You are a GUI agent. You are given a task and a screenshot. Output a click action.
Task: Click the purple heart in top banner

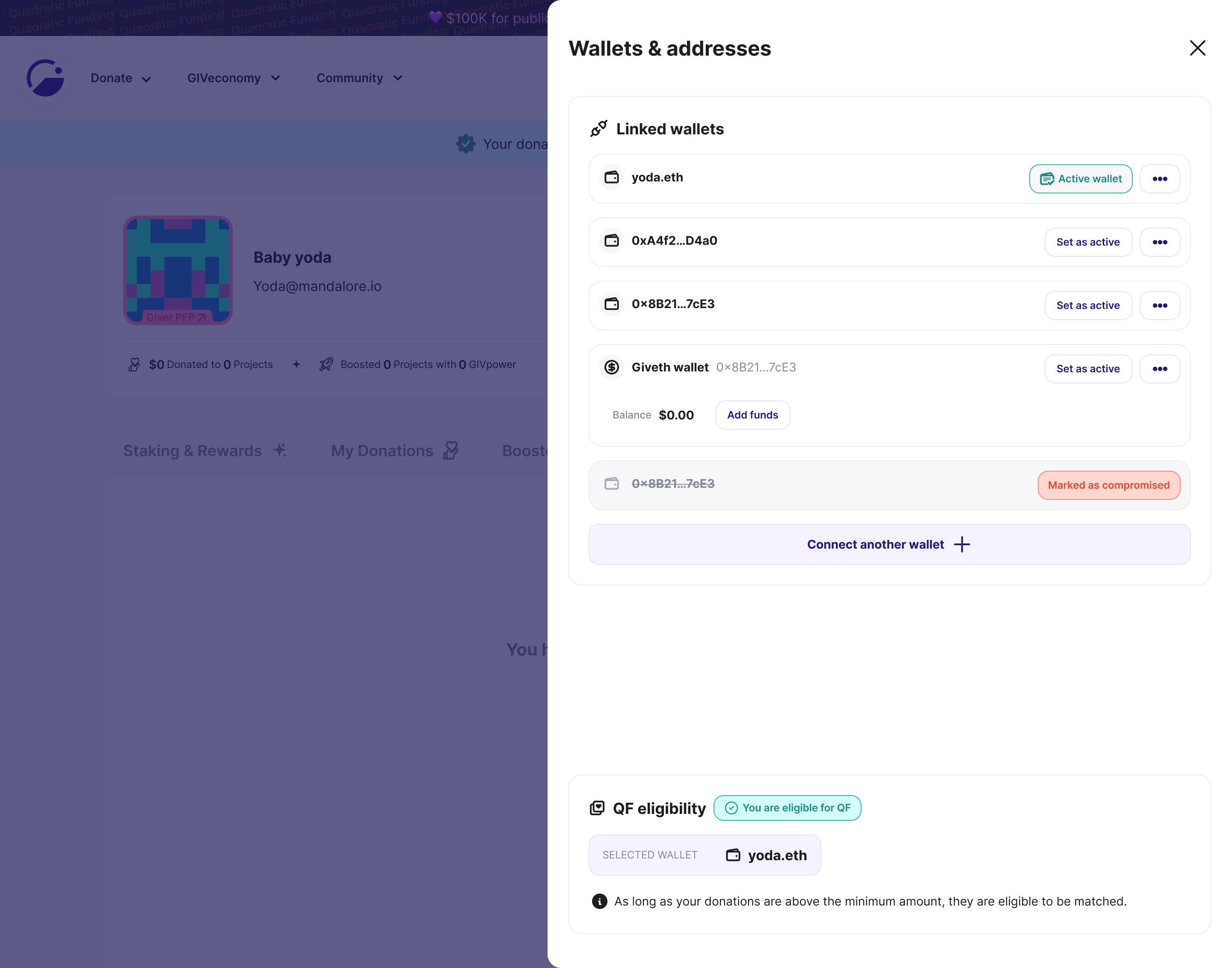(x=435, y=18)
